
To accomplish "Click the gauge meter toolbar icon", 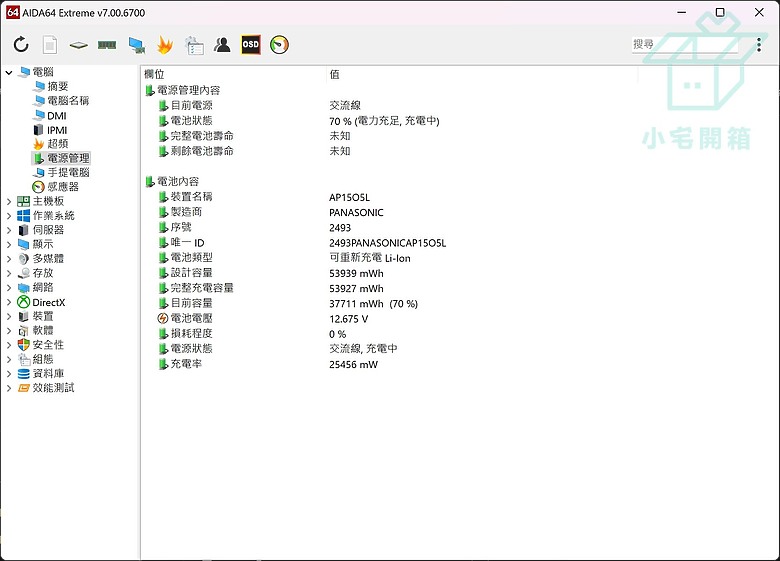I will click(x=279, y=45).
